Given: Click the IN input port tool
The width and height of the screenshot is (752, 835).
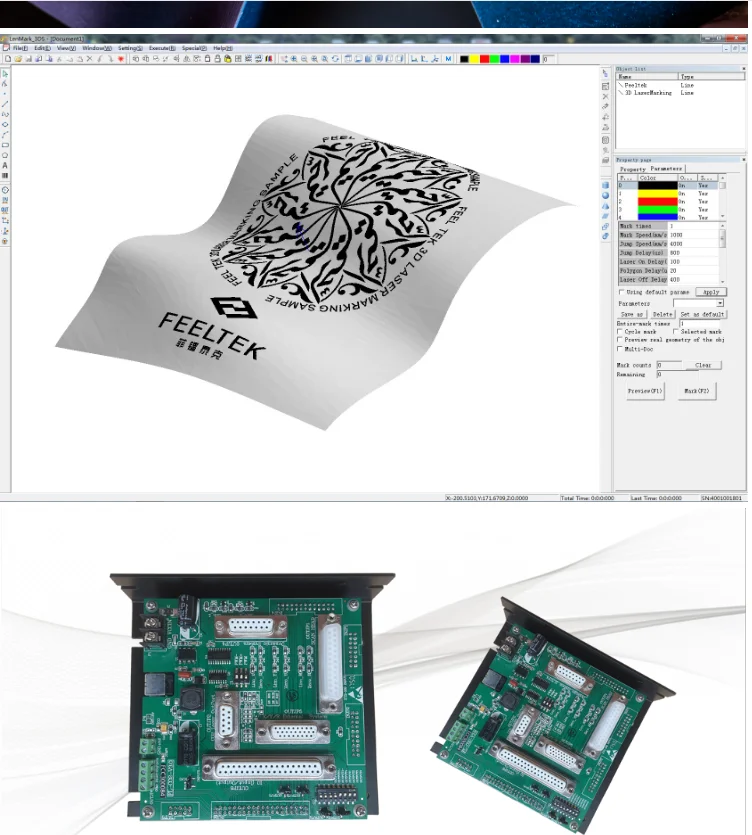Looking at the screenshot, I should pos(5,200).
